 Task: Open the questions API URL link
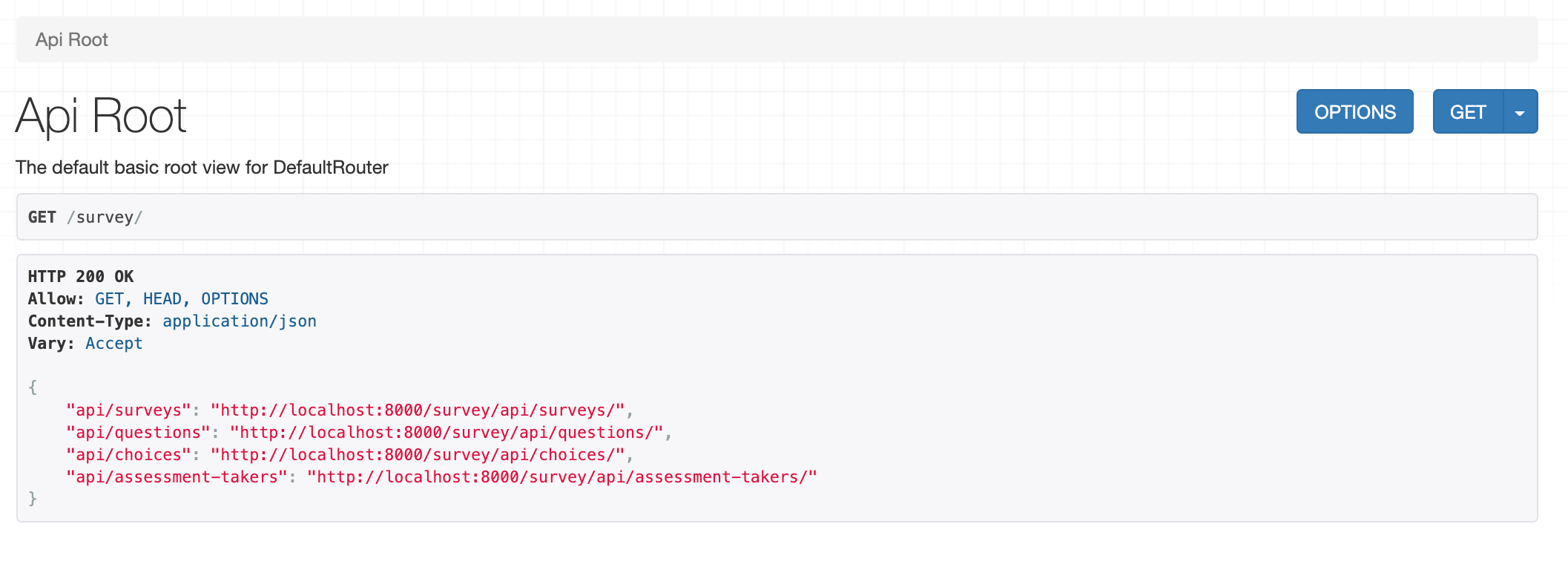click(x=447, y=433)
